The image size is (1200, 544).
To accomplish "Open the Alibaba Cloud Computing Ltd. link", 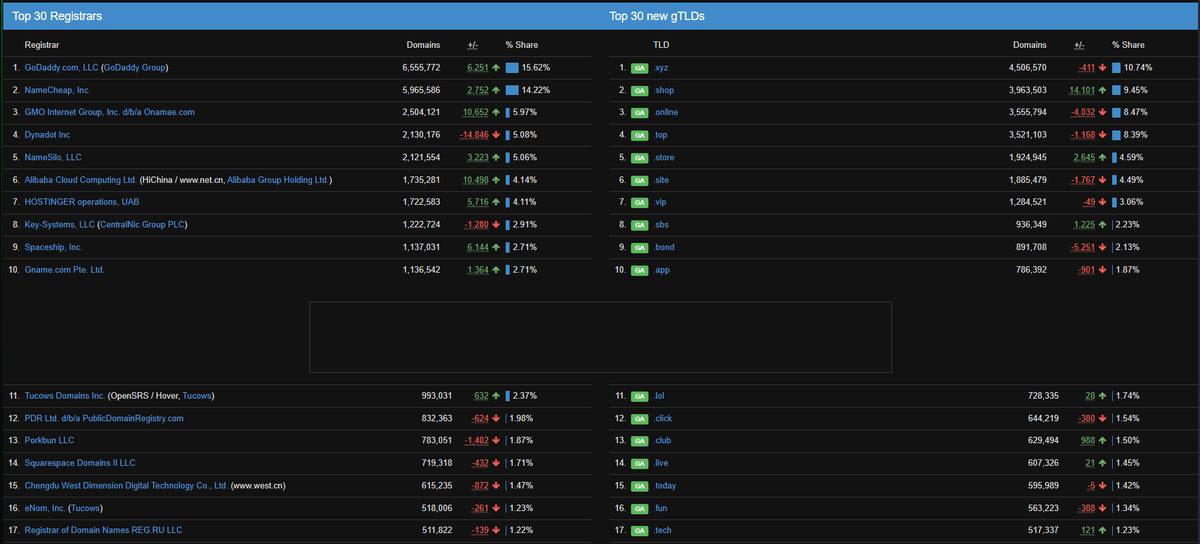I will click(80, 180).
